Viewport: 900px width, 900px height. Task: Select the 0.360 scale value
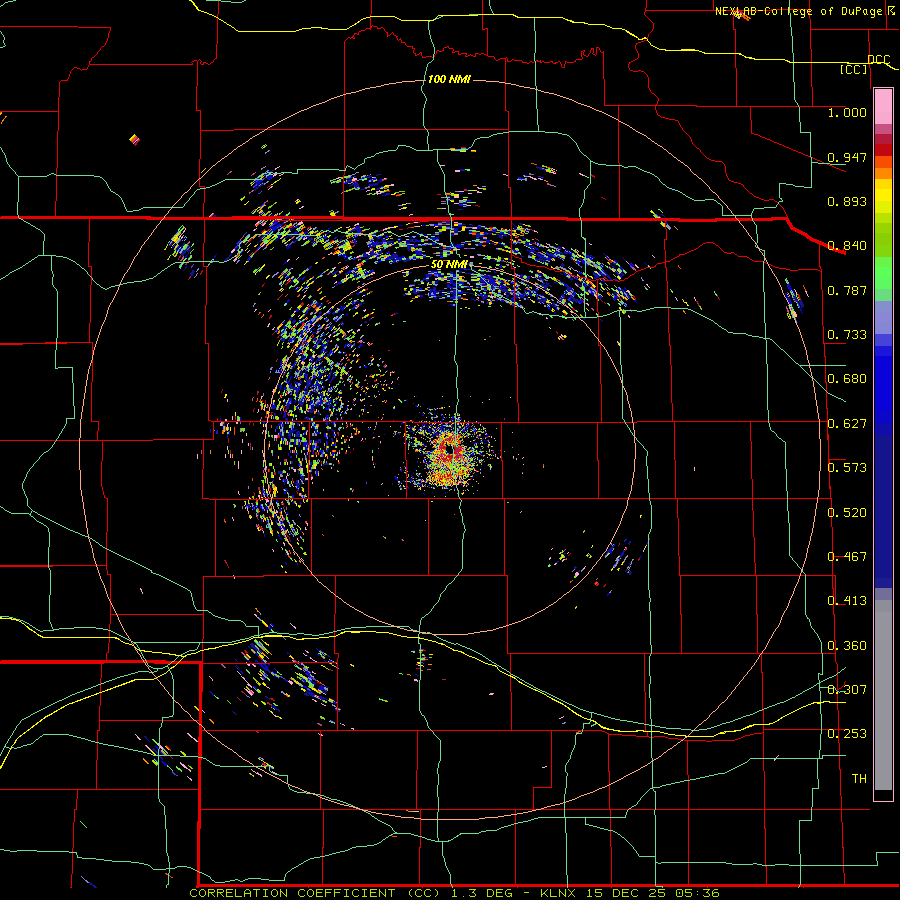[847, 646]
